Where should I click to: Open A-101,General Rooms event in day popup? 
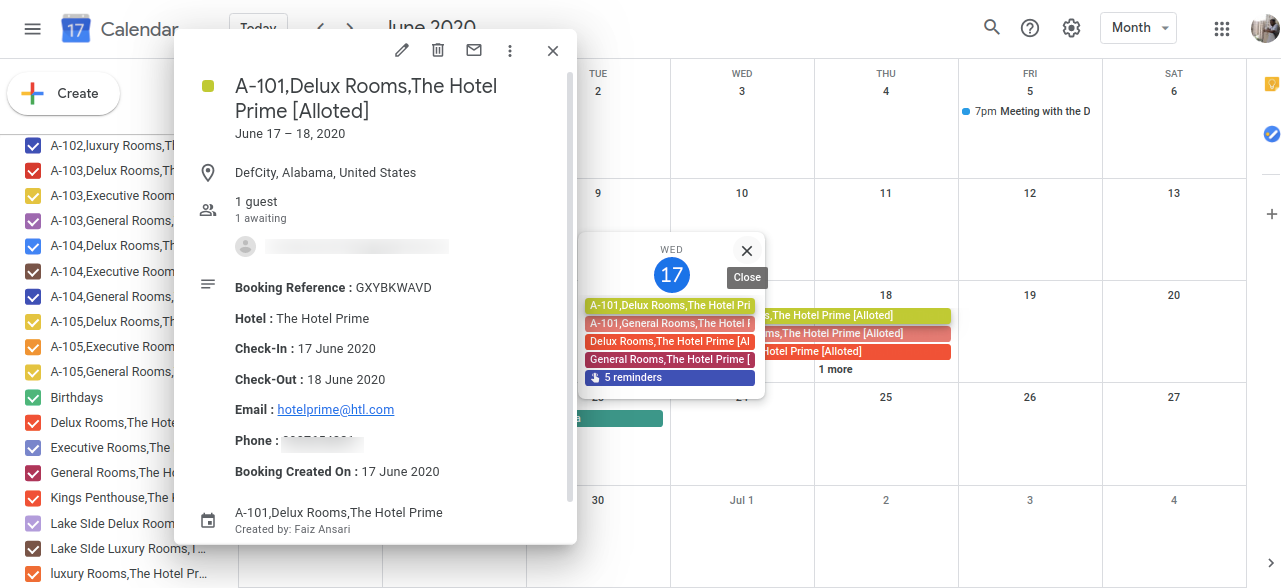click(x=670, y=324)
